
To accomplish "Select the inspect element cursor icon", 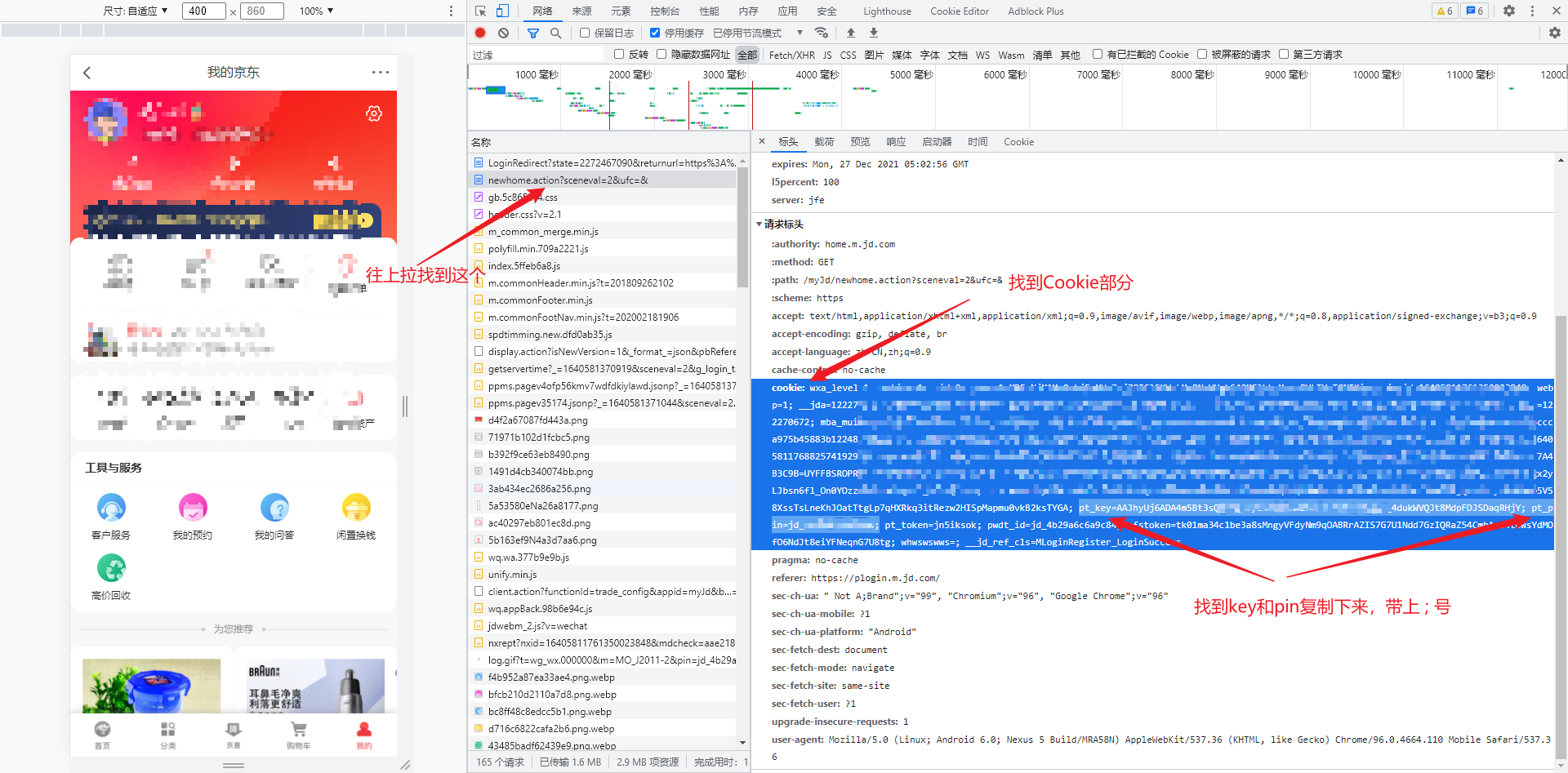I will [x=480, y=11].
